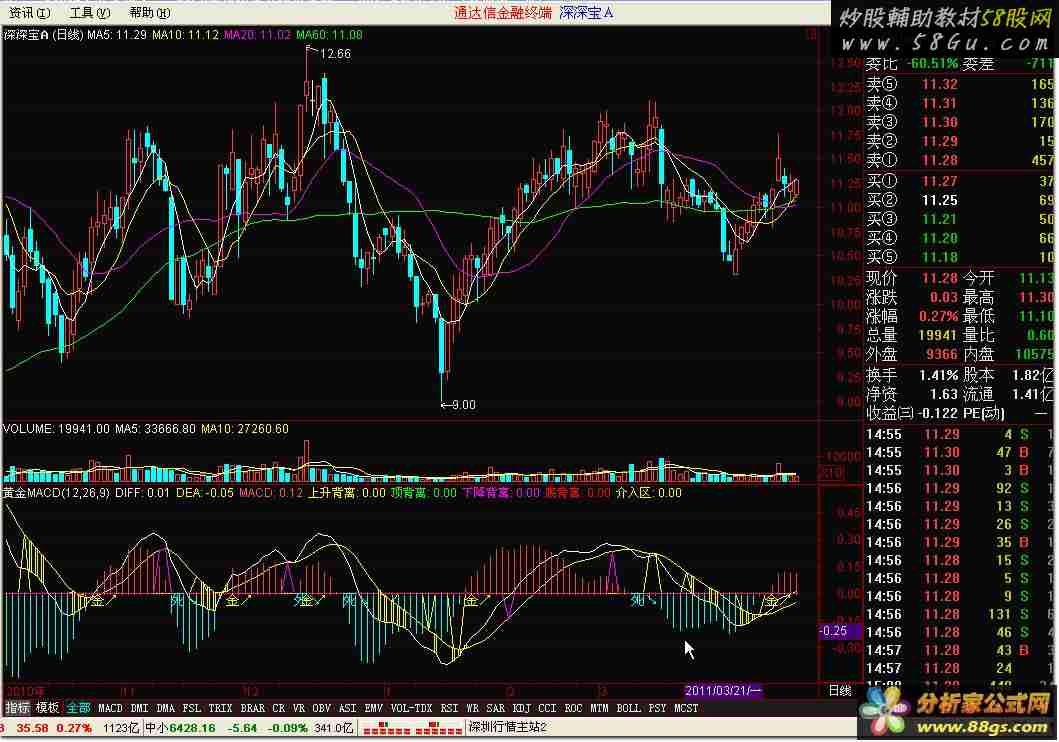
Task: Switch to CR indicator
Action: (x=278, y=708)
